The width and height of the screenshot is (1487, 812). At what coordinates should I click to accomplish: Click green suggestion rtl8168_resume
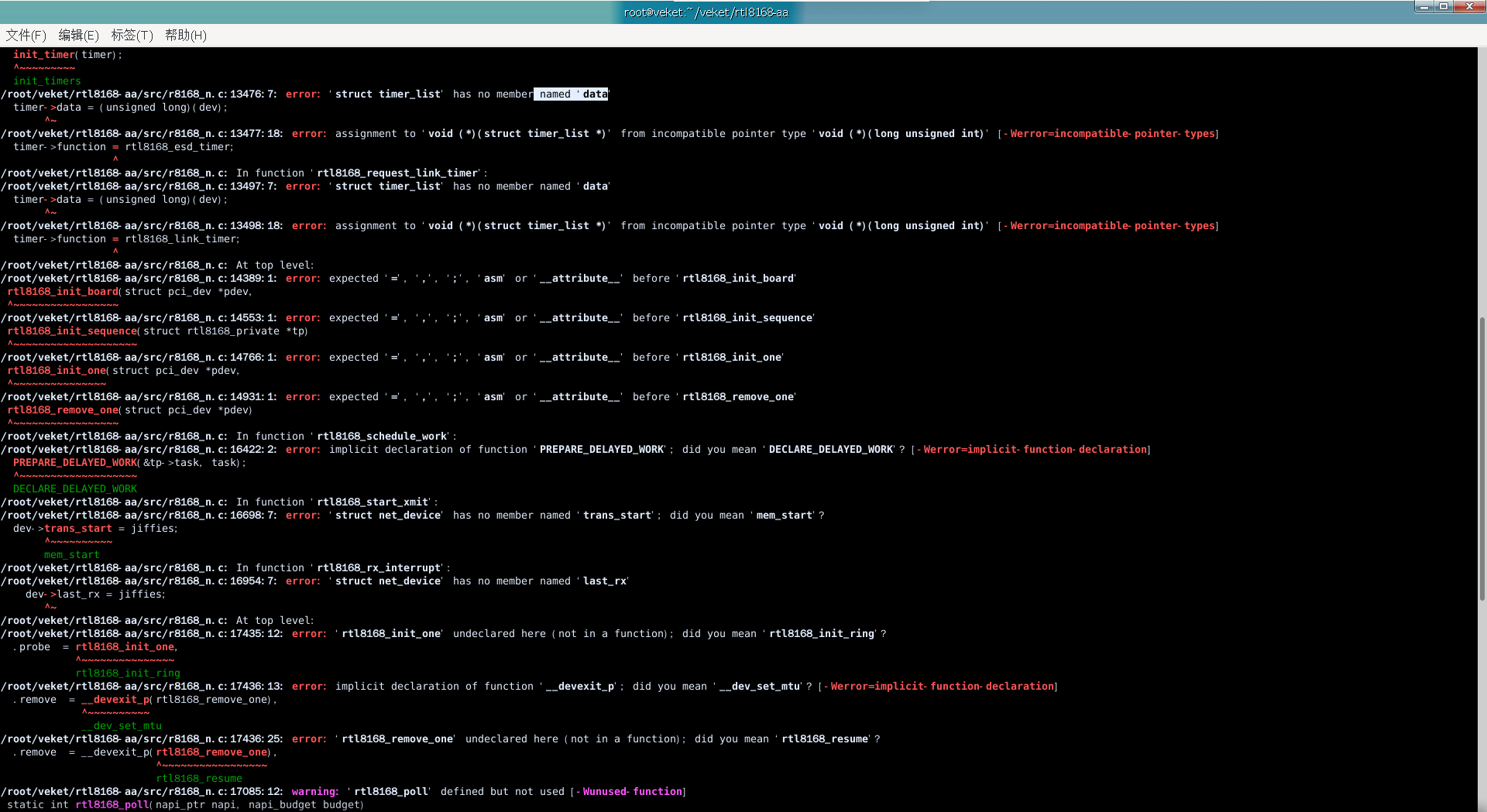click(x=199, y=779)
